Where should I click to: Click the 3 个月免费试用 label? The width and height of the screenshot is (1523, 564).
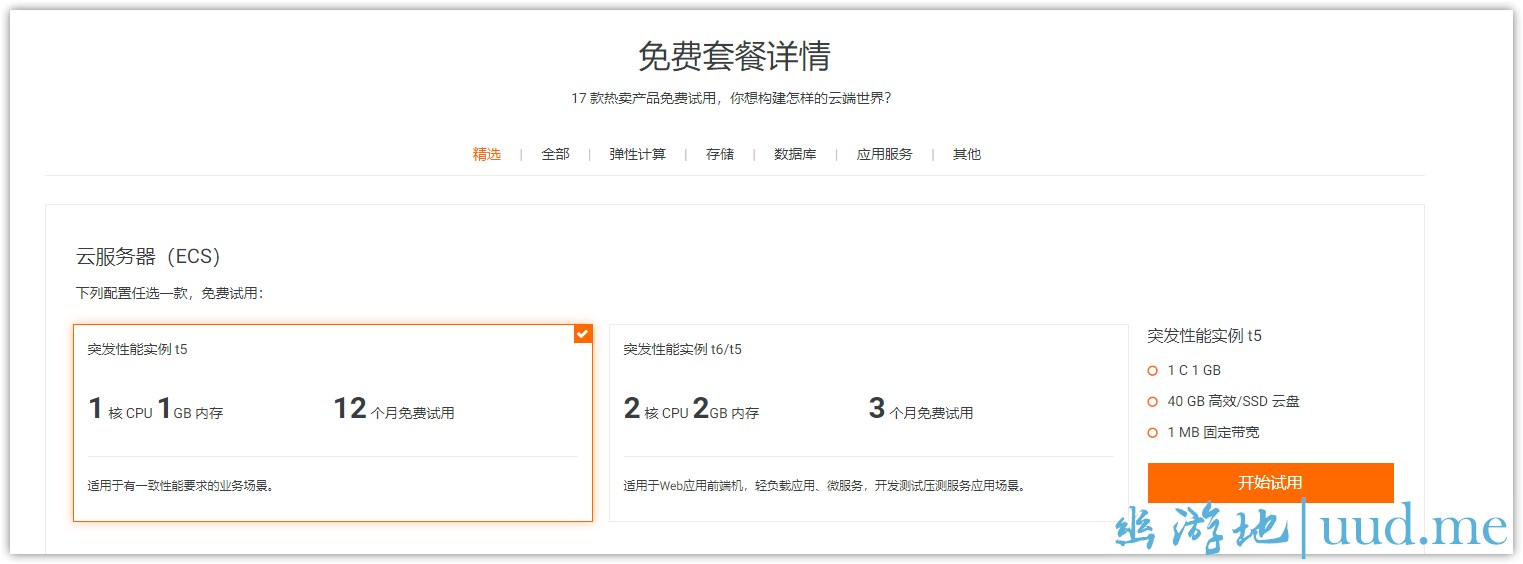[920, 410]
